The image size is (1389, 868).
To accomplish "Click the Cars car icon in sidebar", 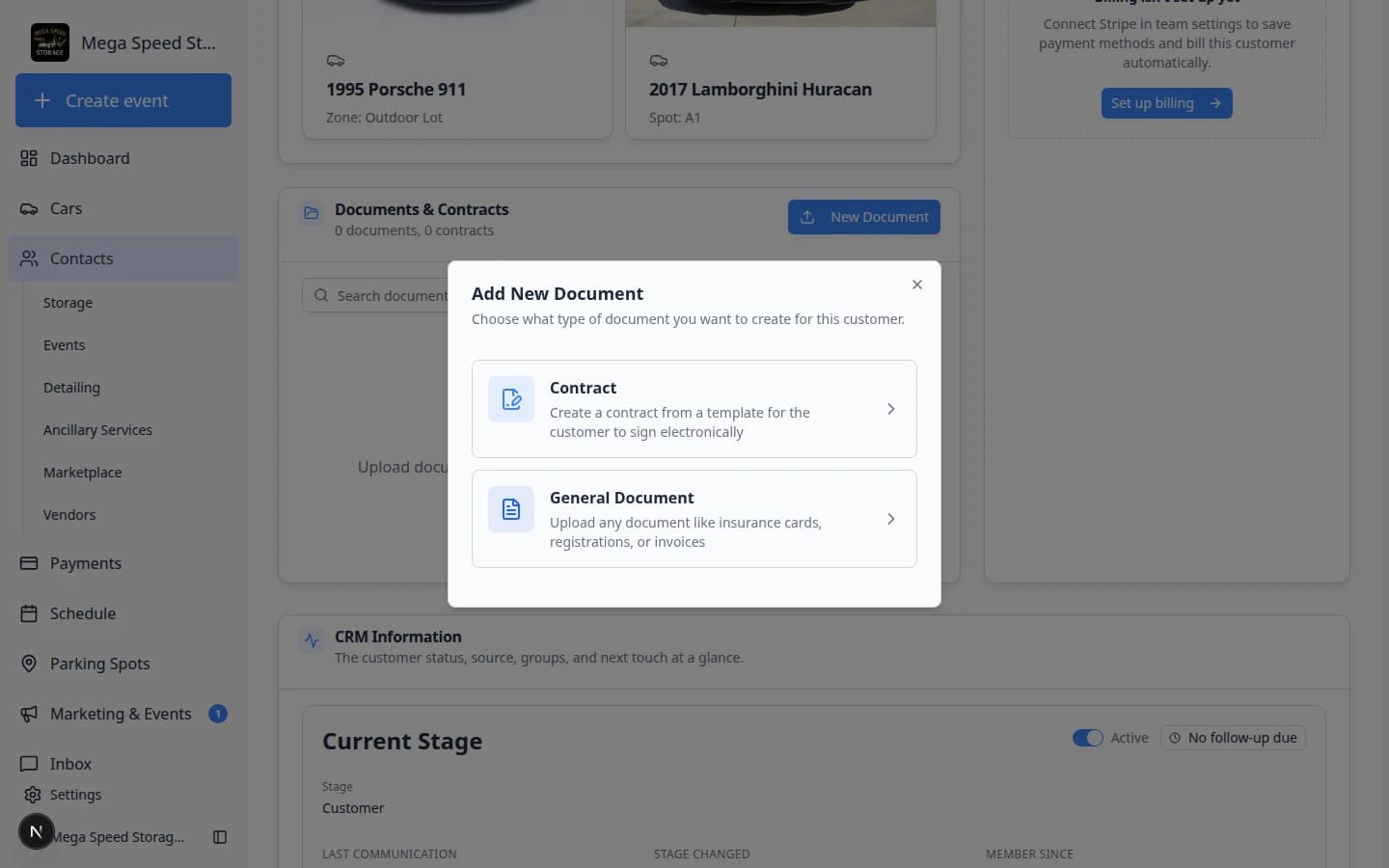I will point(29,208).
